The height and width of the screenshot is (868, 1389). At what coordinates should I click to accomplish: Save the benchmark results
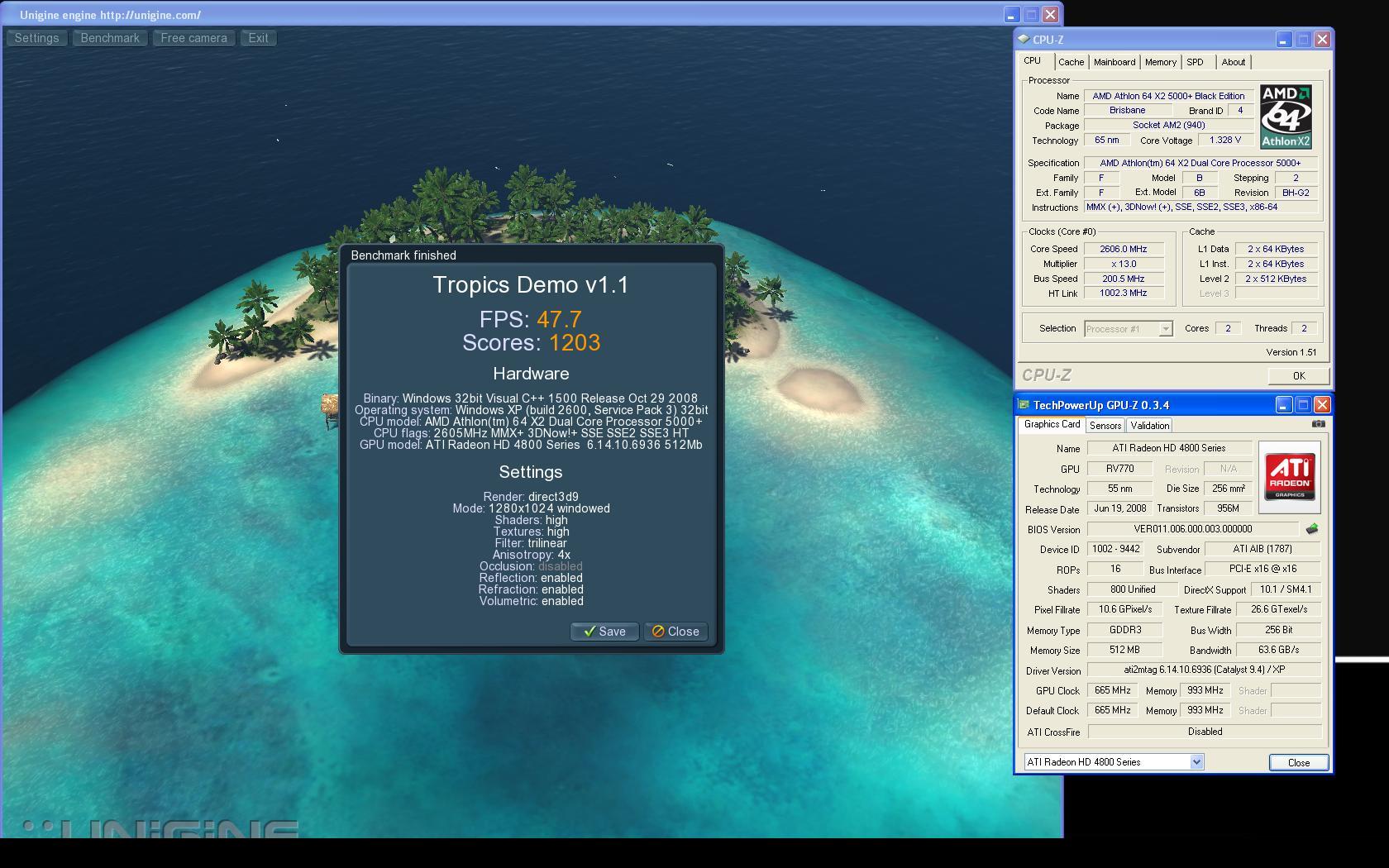(x=604, y=632)
